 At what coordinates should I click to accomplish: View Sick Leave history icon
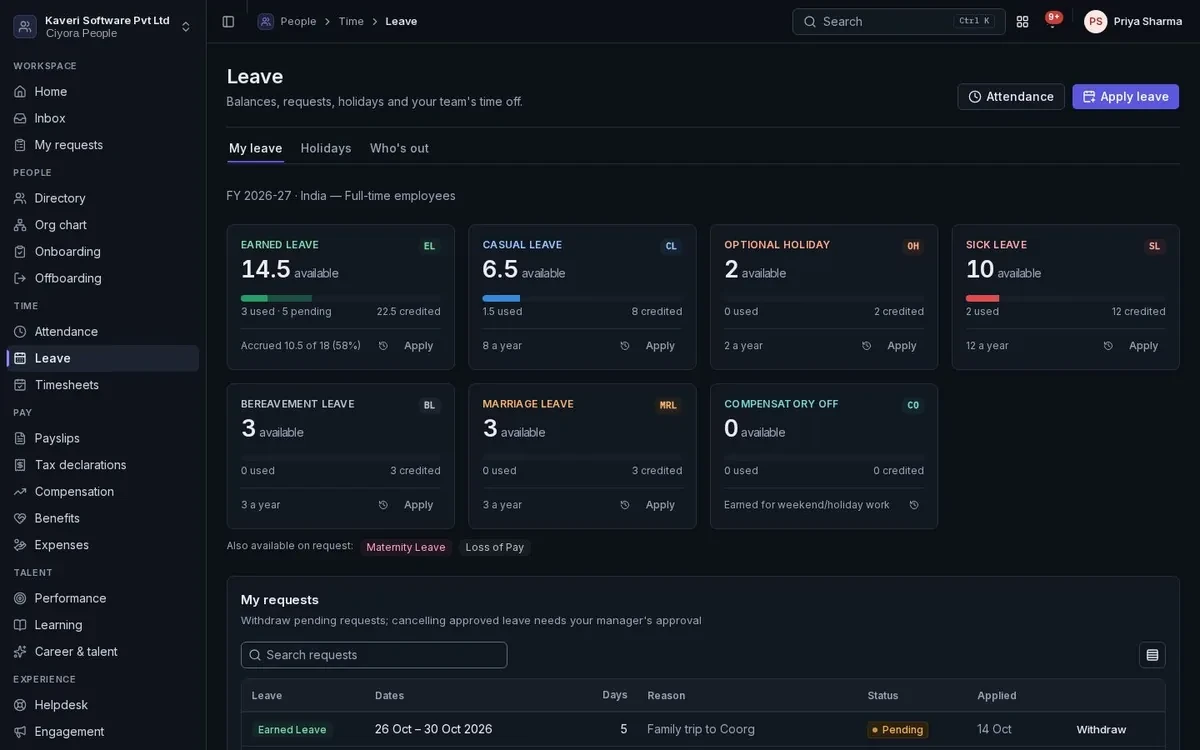[1108, 346]
